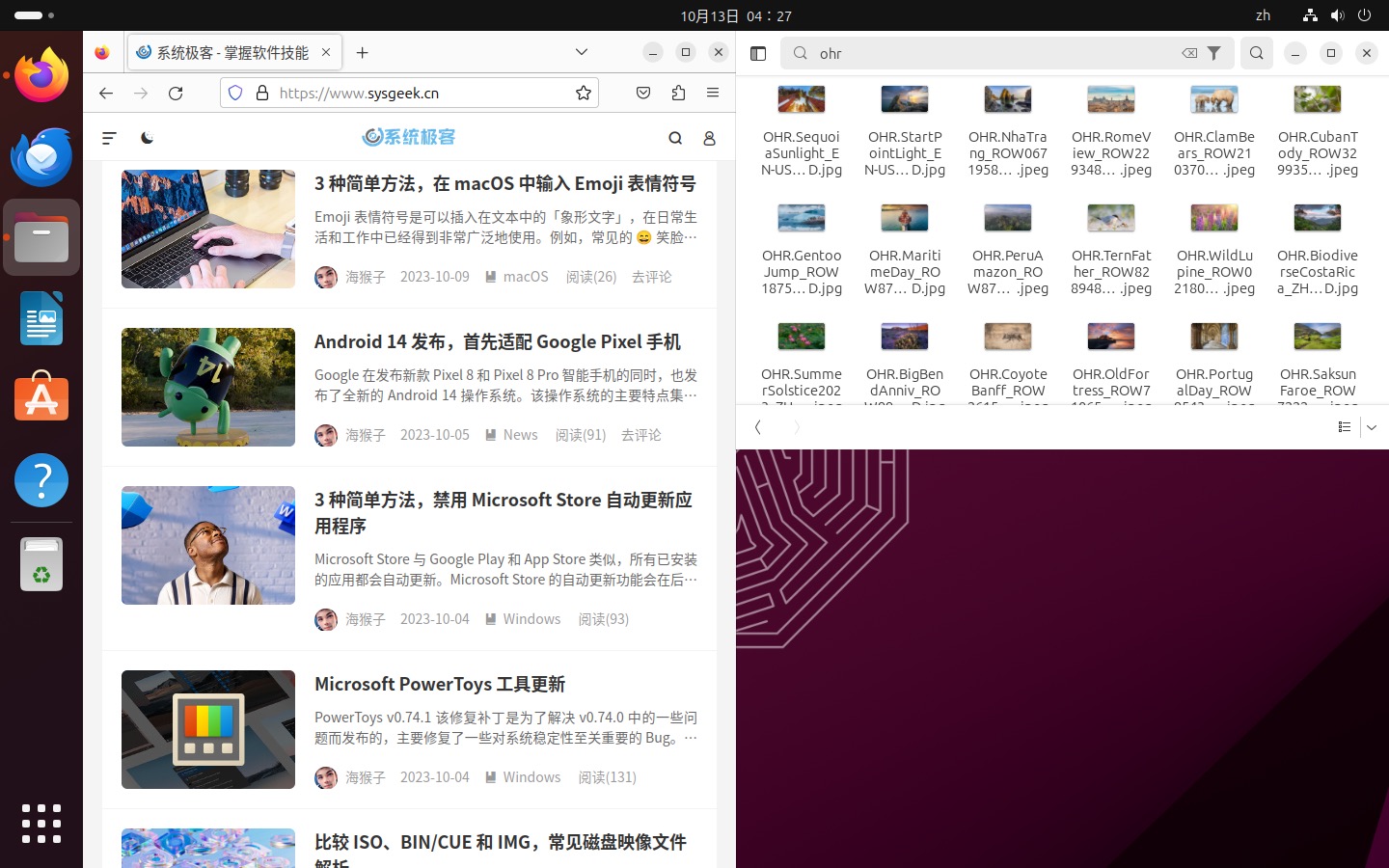Open the website's sidebar menu icon
This screenshot has height=868, width=1389.
[109, 138]
